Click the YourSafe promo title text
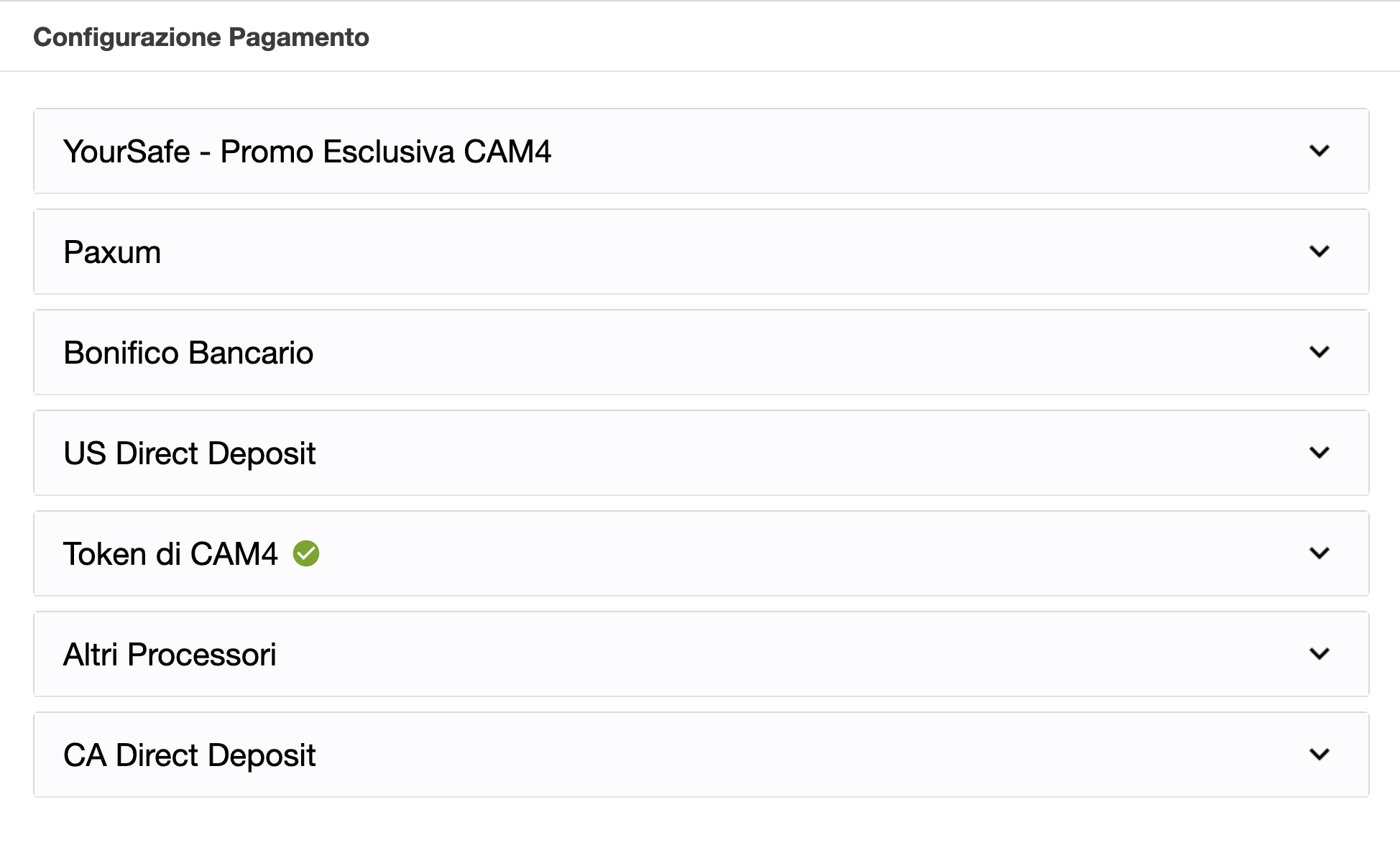This screenshot has height=848, width=1400. click(x=307, y=152)
